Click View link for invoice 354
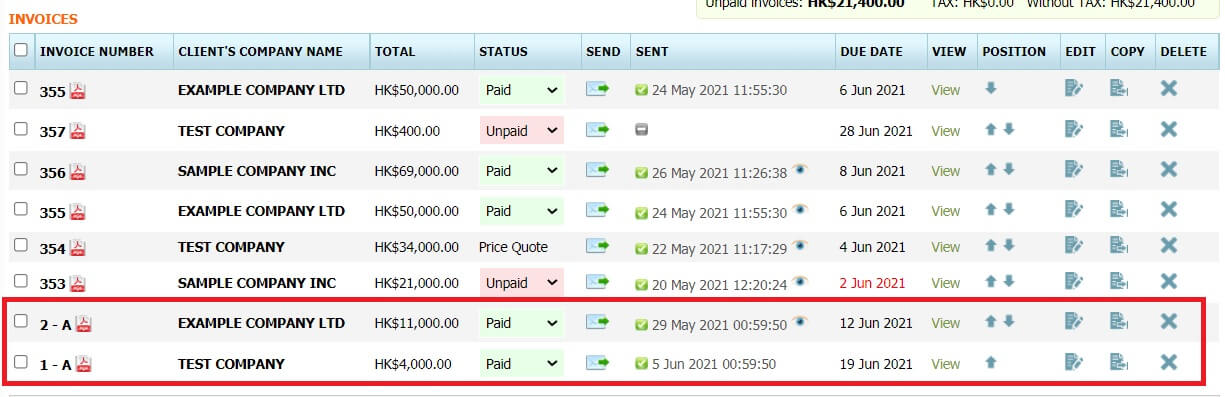The image size is (1225, 397). pos(945,247)
